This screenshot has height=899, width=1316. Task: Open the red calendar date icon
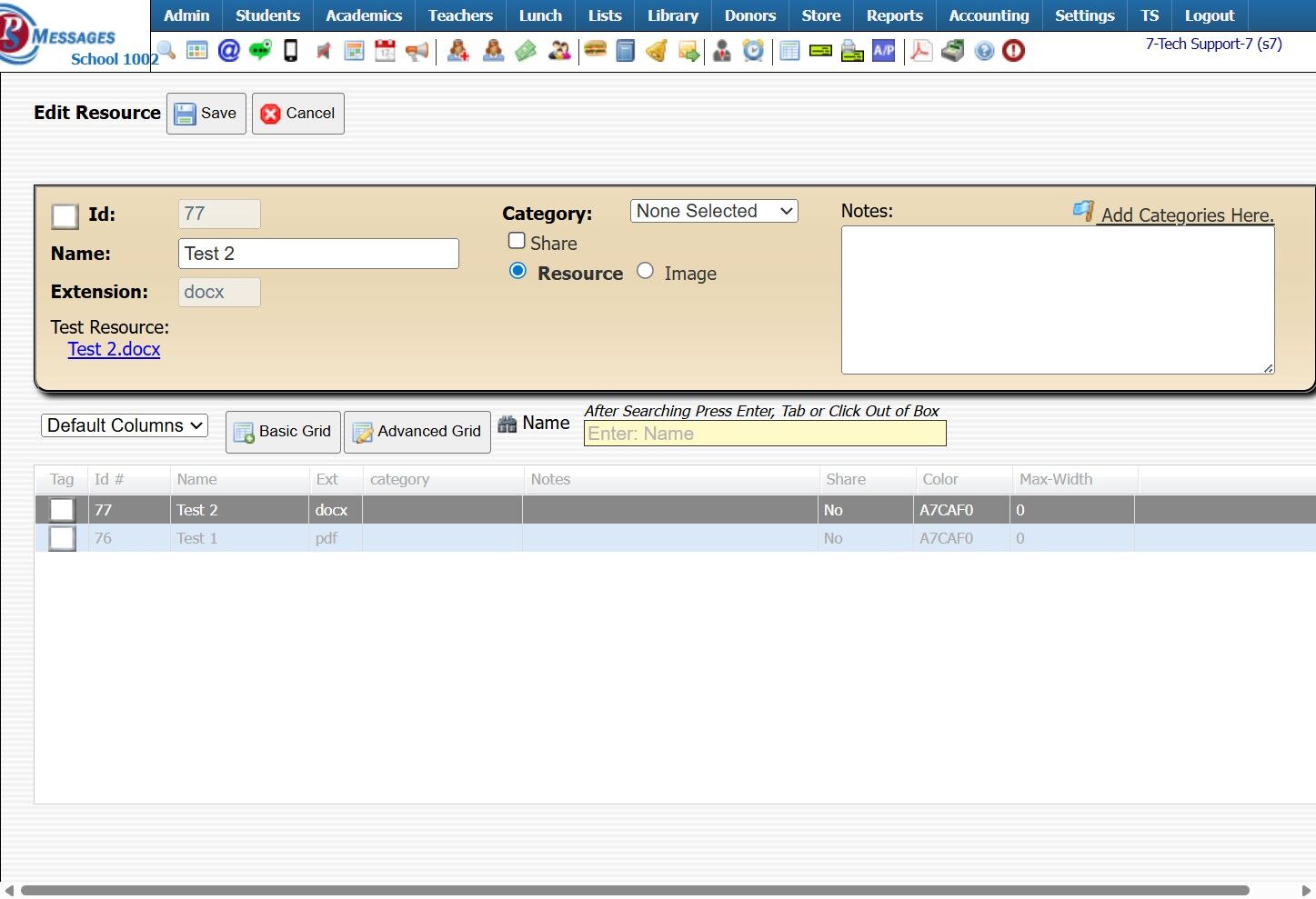click(386, 51)
